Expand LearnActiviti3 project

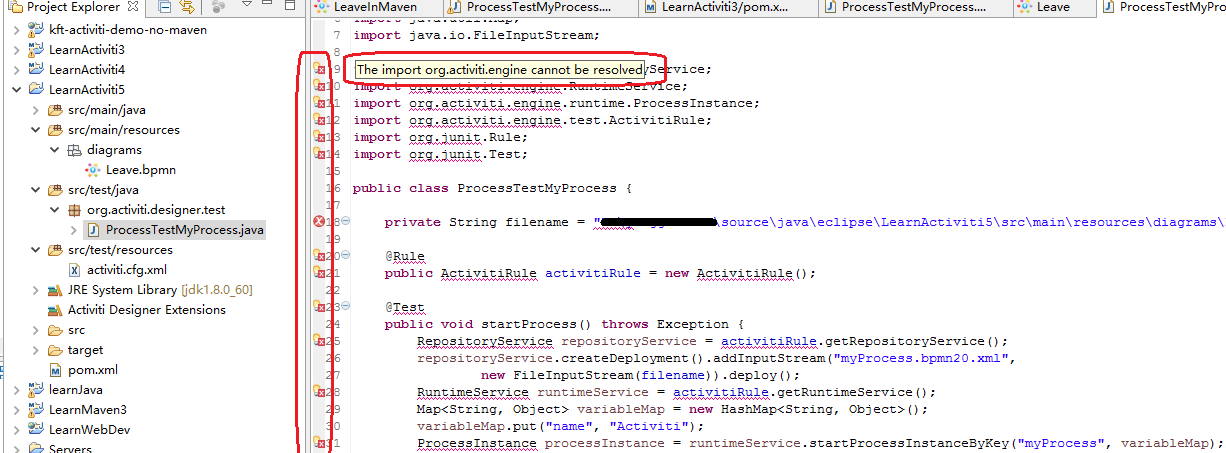click(17, 50)
